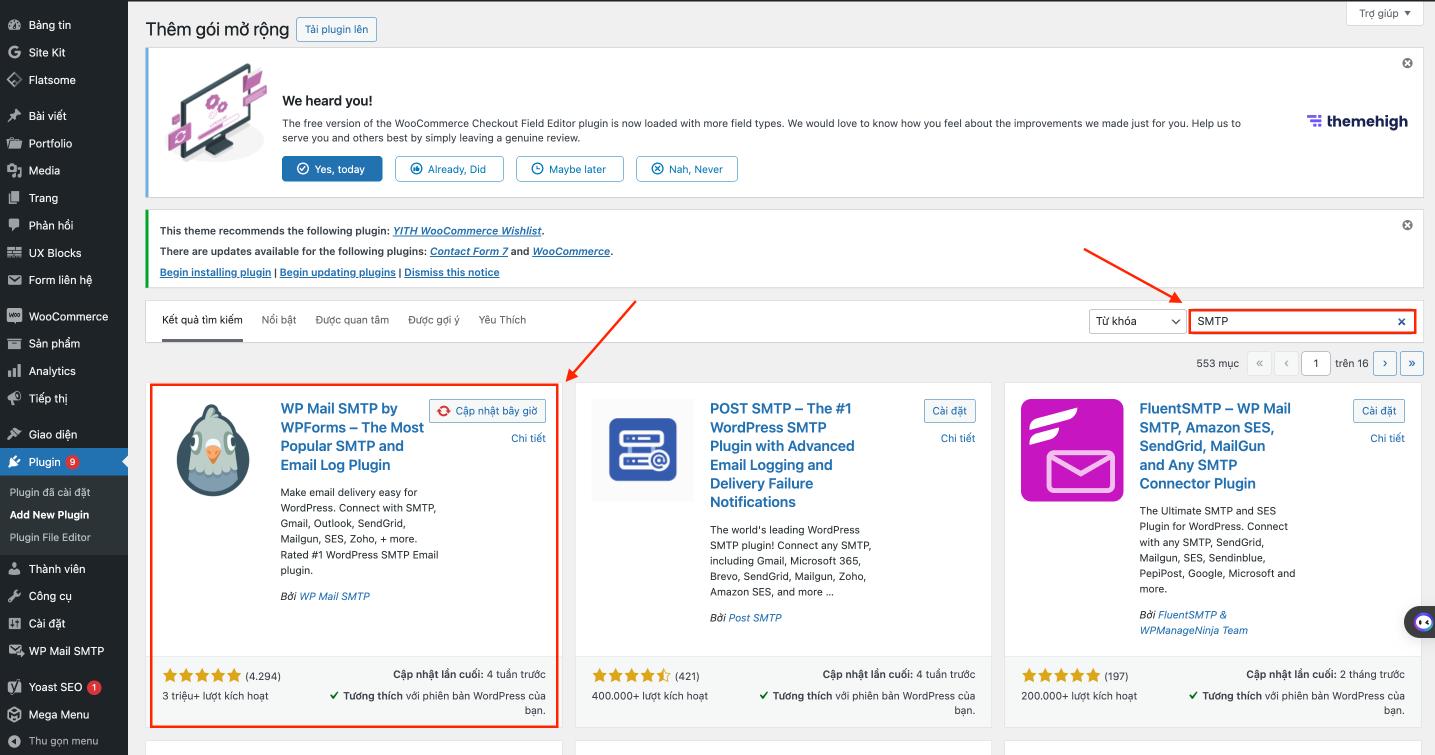Open Plugin File Editor submenu
The image size is (1435, 755).
(x=50, y=537)
